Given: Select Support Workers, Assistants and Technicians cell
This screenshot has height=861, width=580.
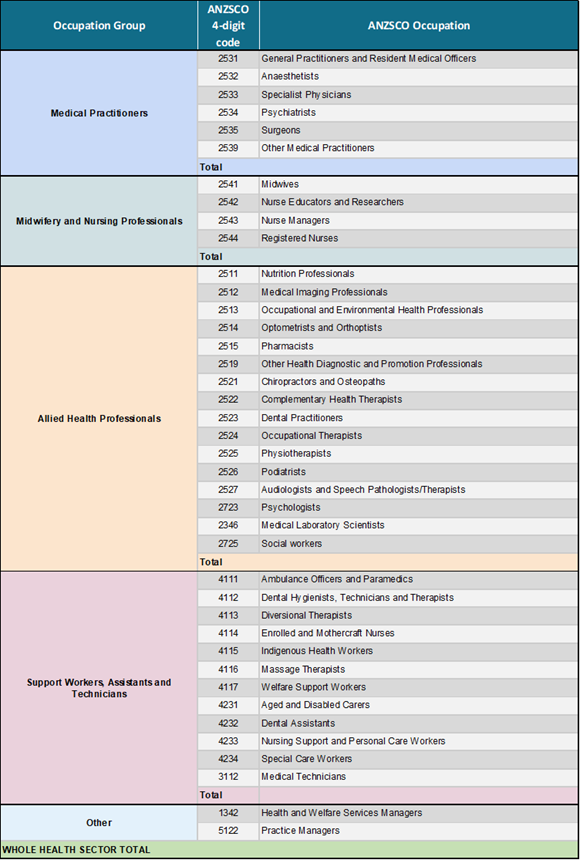Looking at the screenshot, I should point(99,688).
